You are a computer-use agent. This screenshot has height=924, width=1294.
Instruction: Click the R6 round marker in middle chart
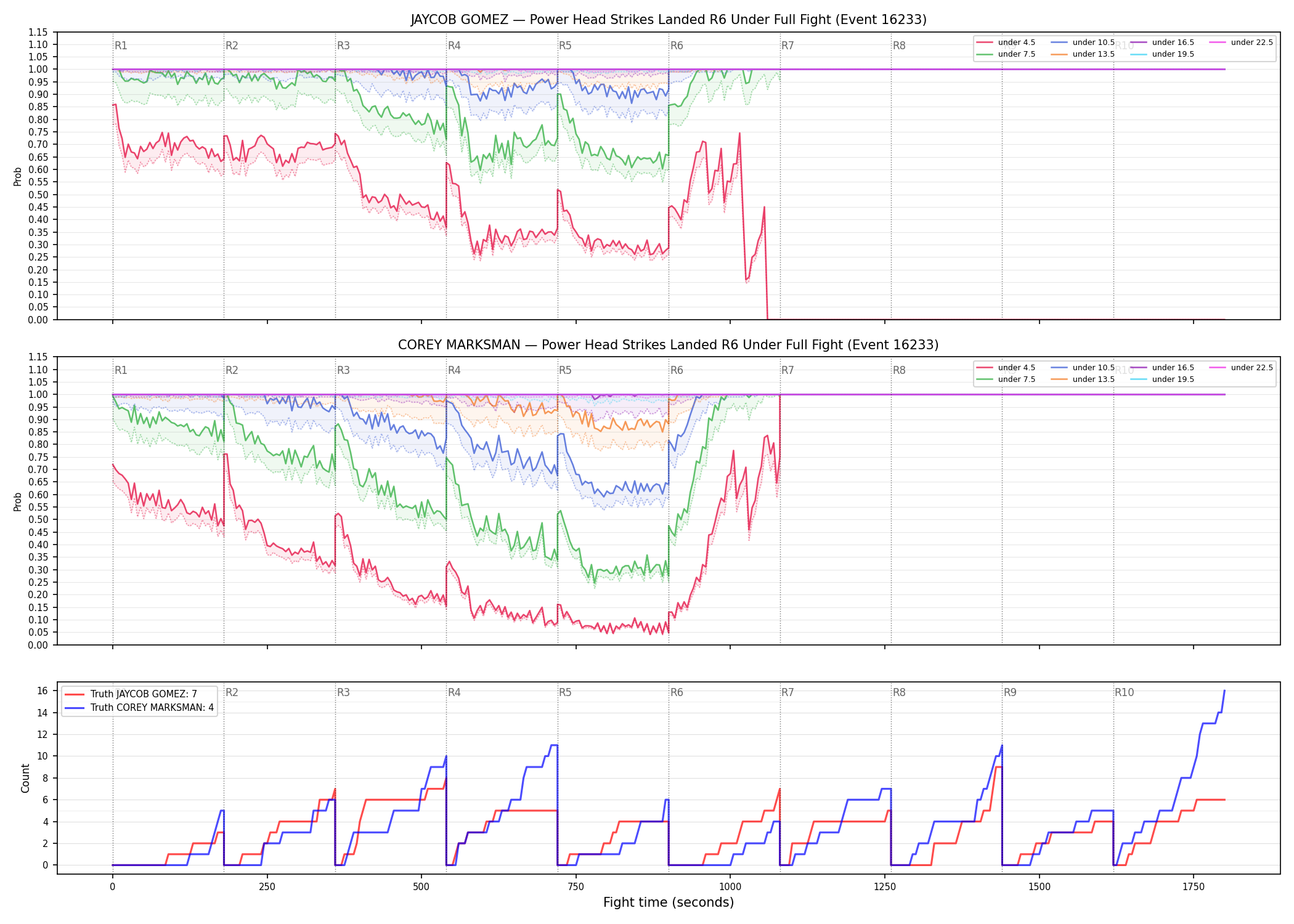pyautogui.click(x=677, y=370)
